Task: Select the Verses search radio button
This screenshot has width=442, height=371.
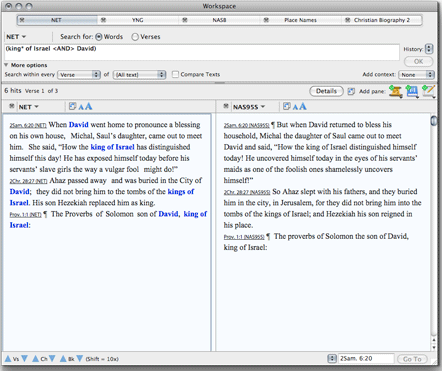Action: coord(135,37)
